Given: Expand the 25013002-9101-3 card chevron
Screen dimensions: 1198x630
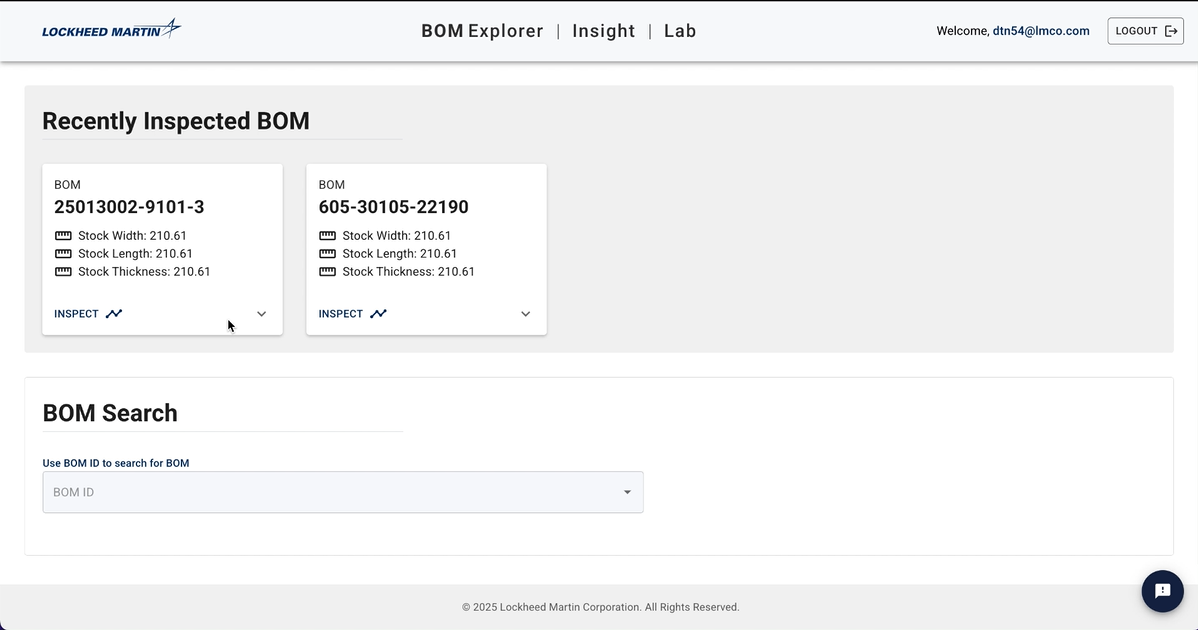Looking at the screenshot, I should coord(261,314).
